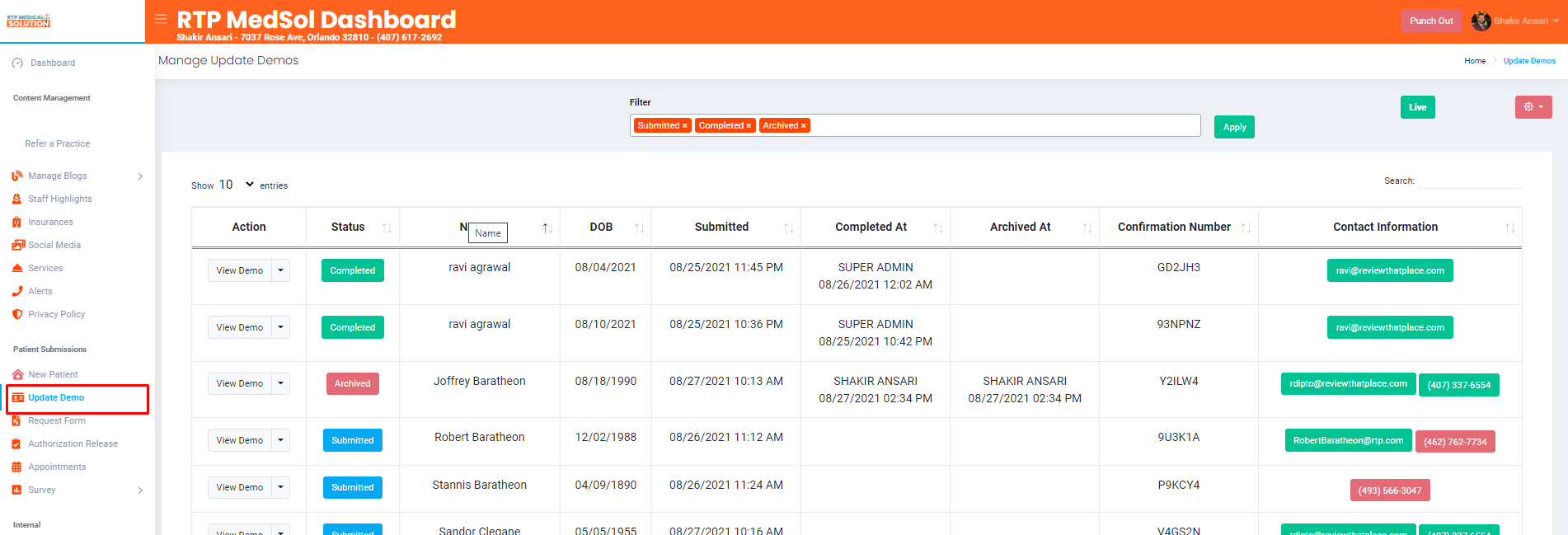
Task: Click the Archived status badge for Joffrey
Action: click(353, 383)
